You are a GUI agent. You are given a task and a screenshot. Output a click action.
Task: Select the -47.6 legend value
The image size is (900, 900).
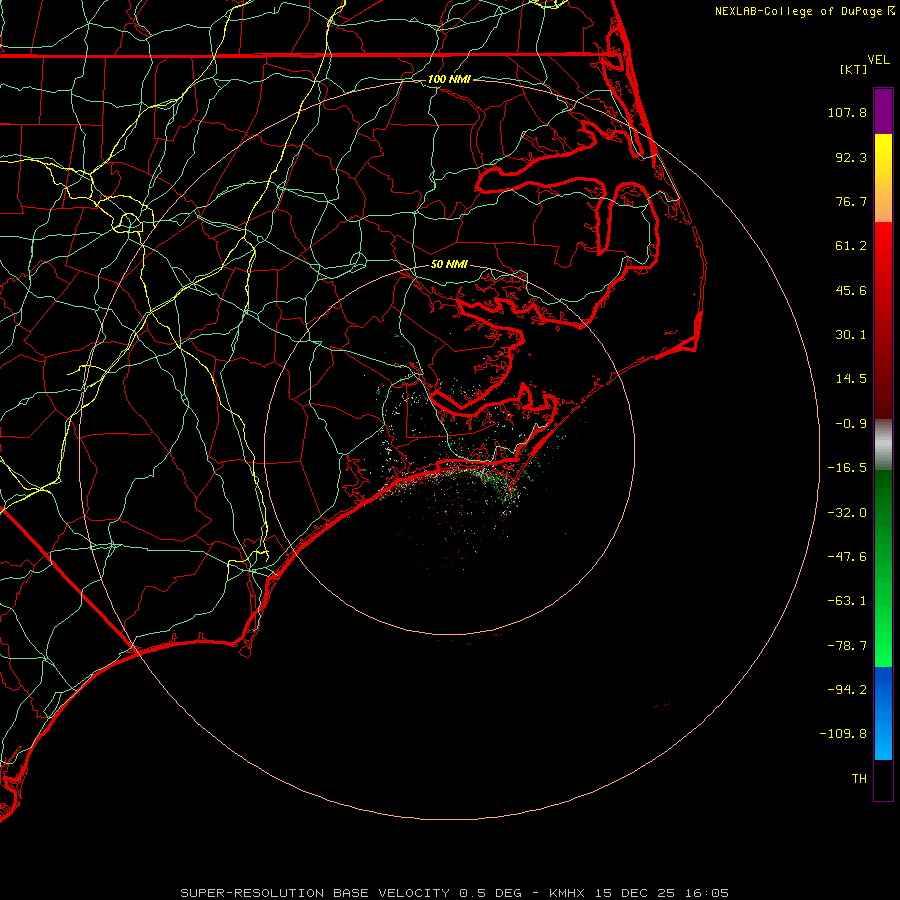tap(847, 557)
